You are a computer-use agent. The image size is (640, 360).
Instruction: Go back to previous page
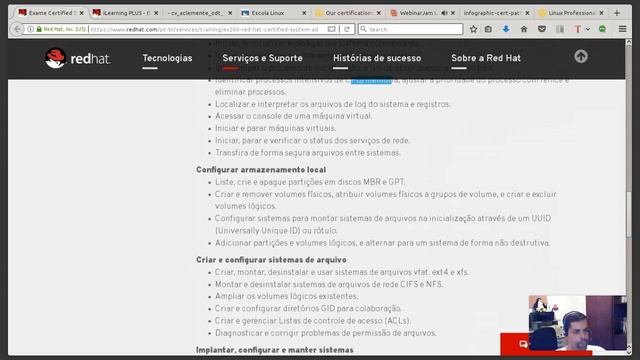tap(17, 29)
